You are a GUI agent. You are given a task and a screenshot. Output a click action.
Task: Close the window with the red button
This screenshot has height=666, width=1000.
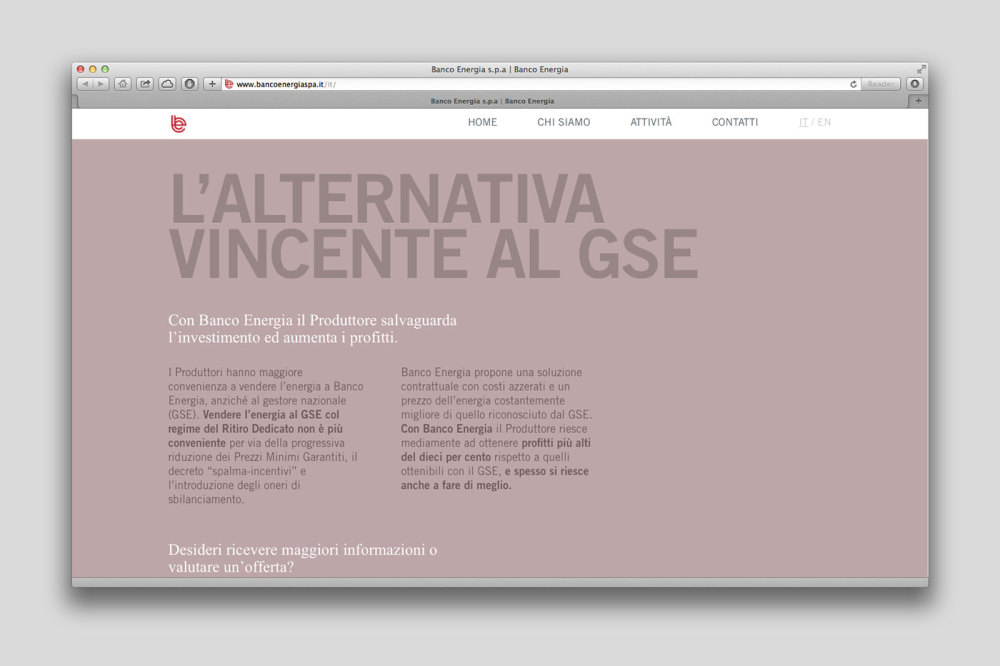80,69
